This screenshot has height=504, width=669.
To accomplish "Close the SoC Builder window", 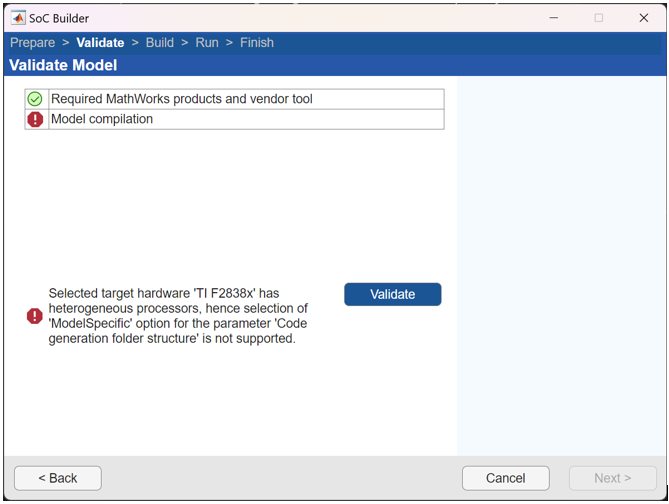I will (644, 18).
